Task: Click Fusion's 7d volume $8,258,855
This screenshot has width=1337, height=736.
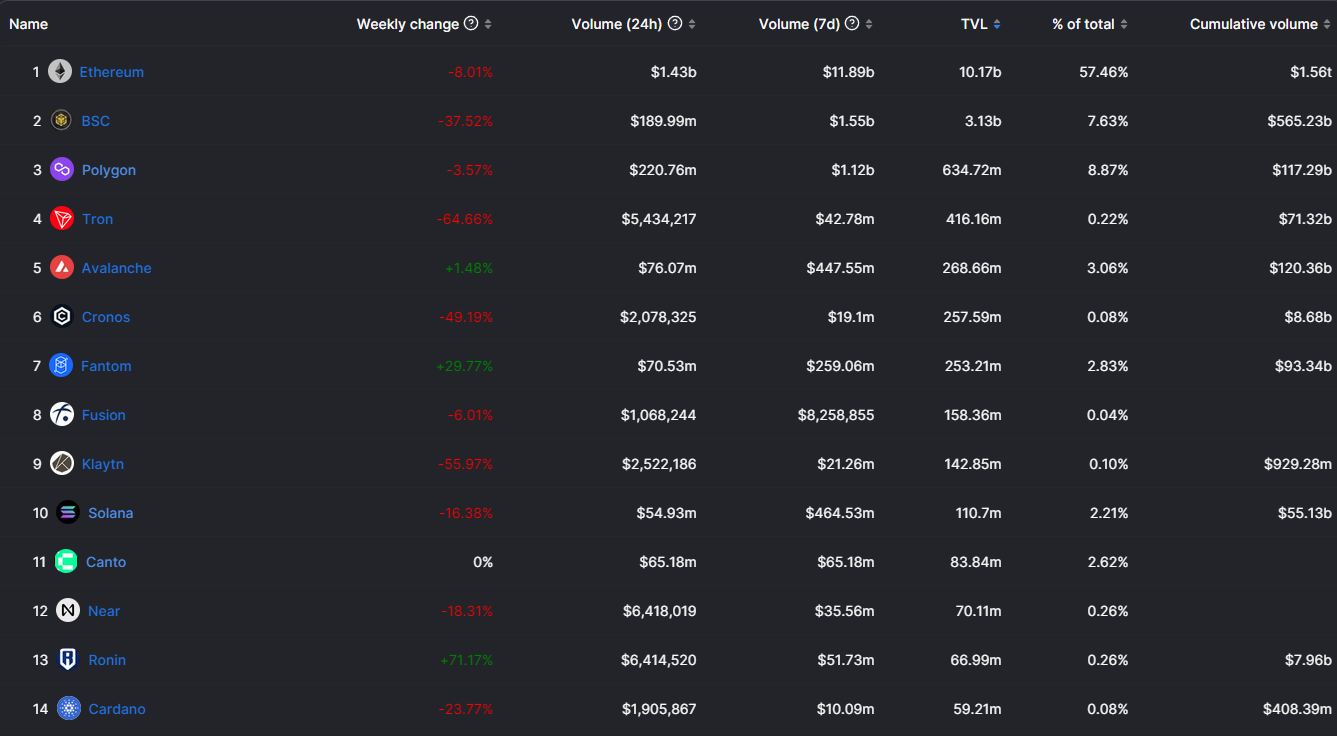Action: pos(836,415)
